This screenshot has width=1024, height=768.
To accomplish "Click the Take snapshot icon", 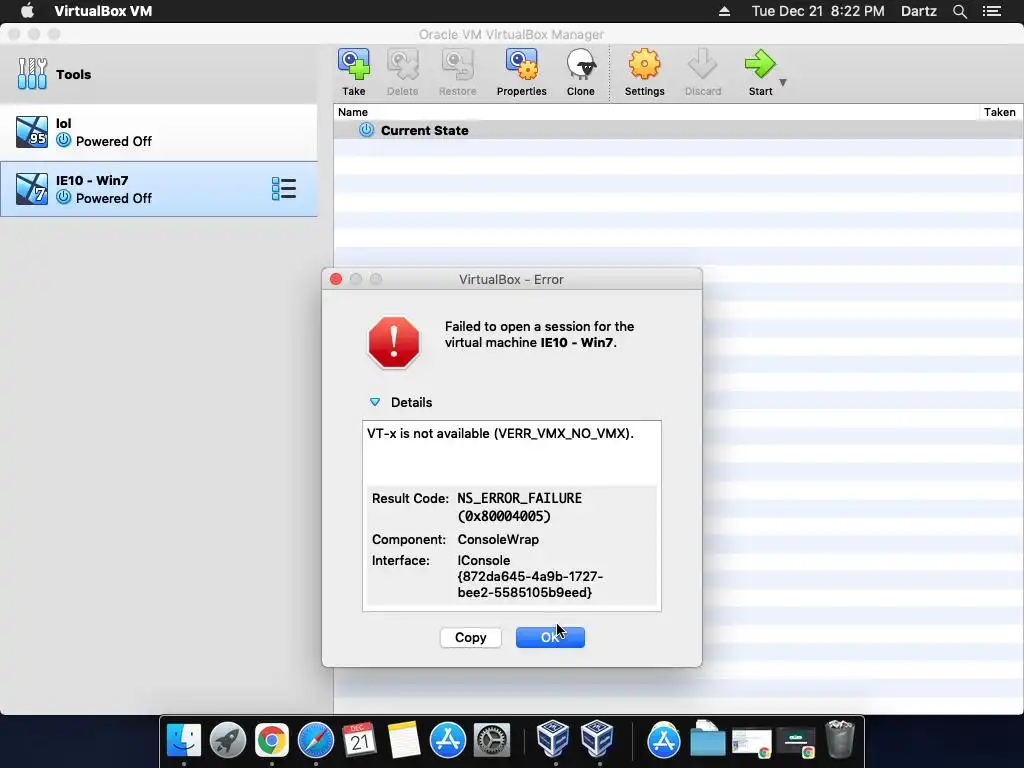I will (353, 65).
